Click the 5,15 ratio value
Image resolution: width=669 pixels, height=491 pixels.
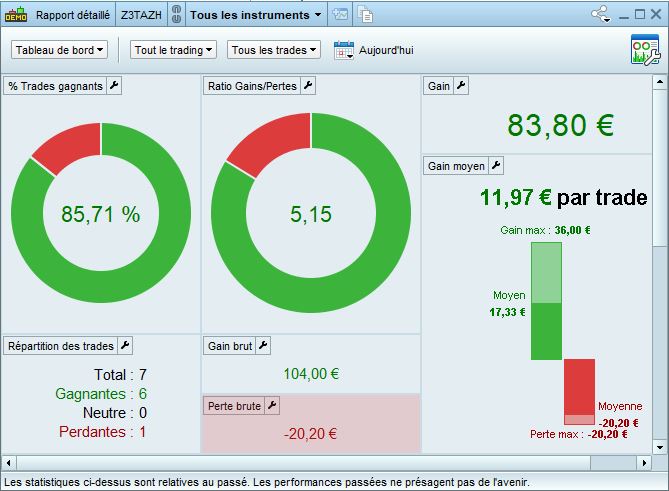311,214
